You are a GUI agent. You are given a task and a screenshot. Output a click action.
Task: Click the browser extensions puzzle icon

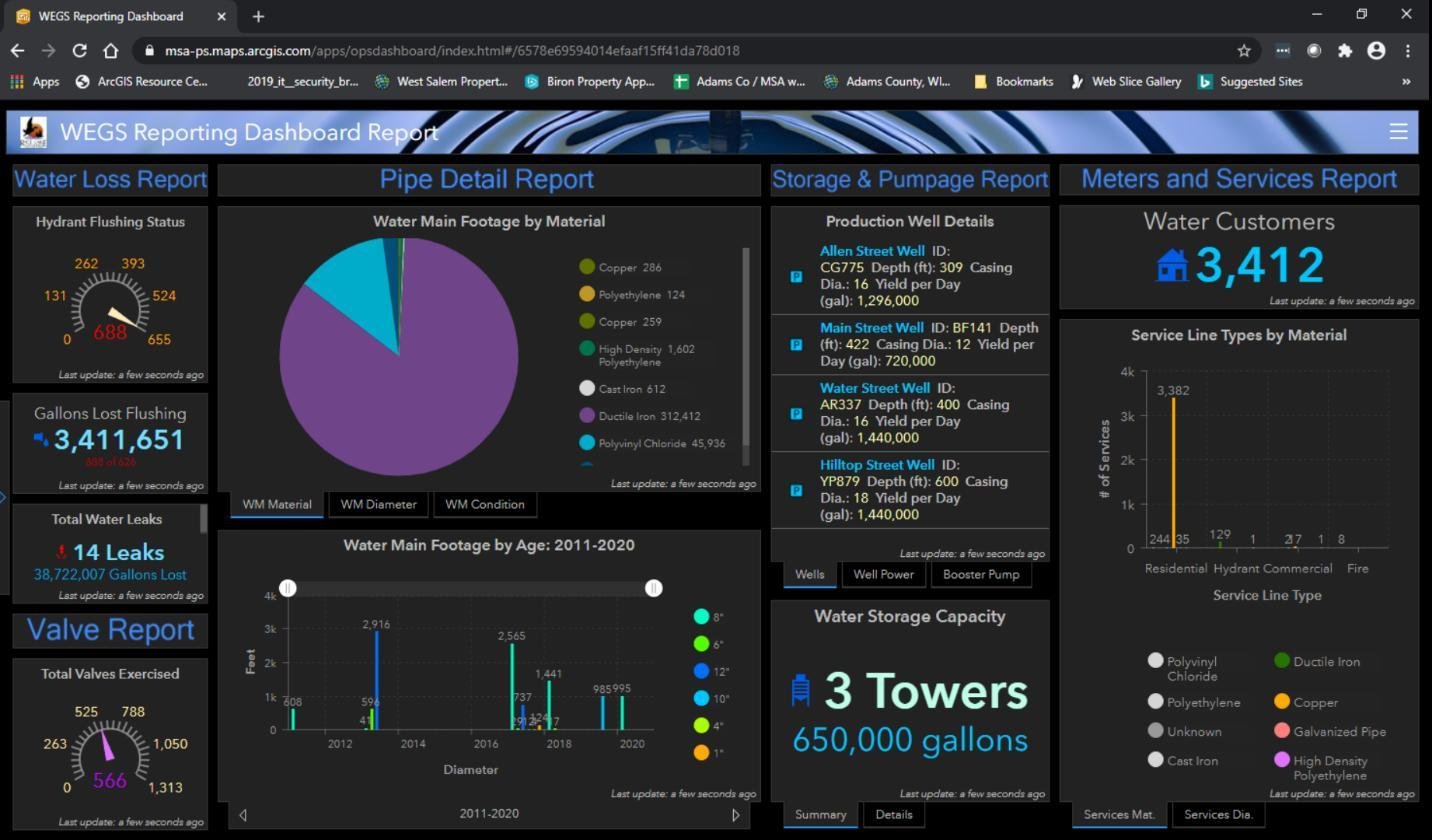[1345, 50]
